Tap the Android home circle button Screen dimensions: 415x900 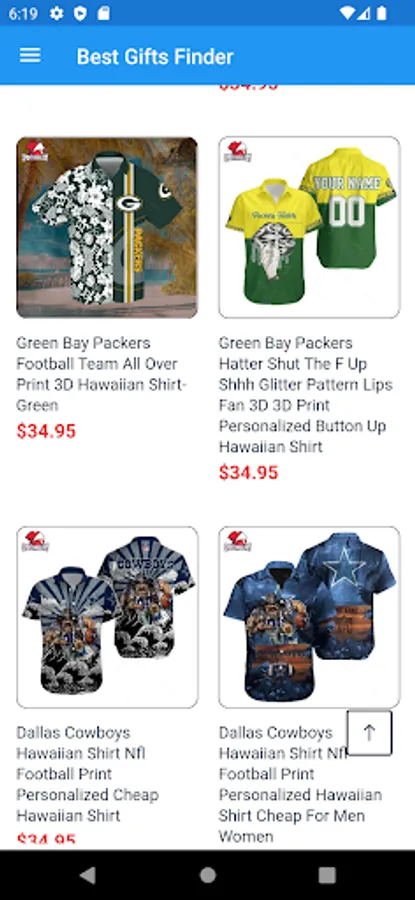tap(207, 875)
